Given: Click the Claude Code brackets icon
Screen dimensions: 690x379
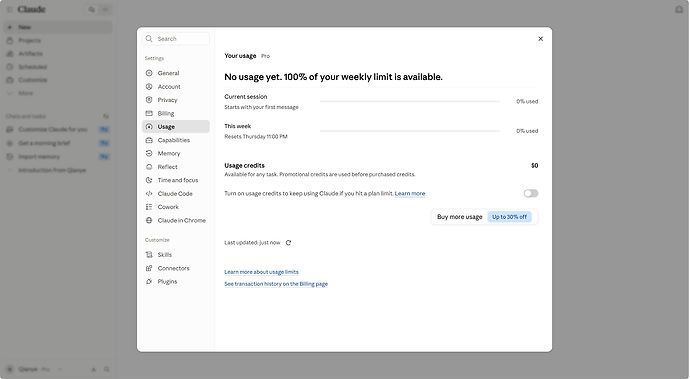Looking at the screenshot, I should tap(149, 193).
